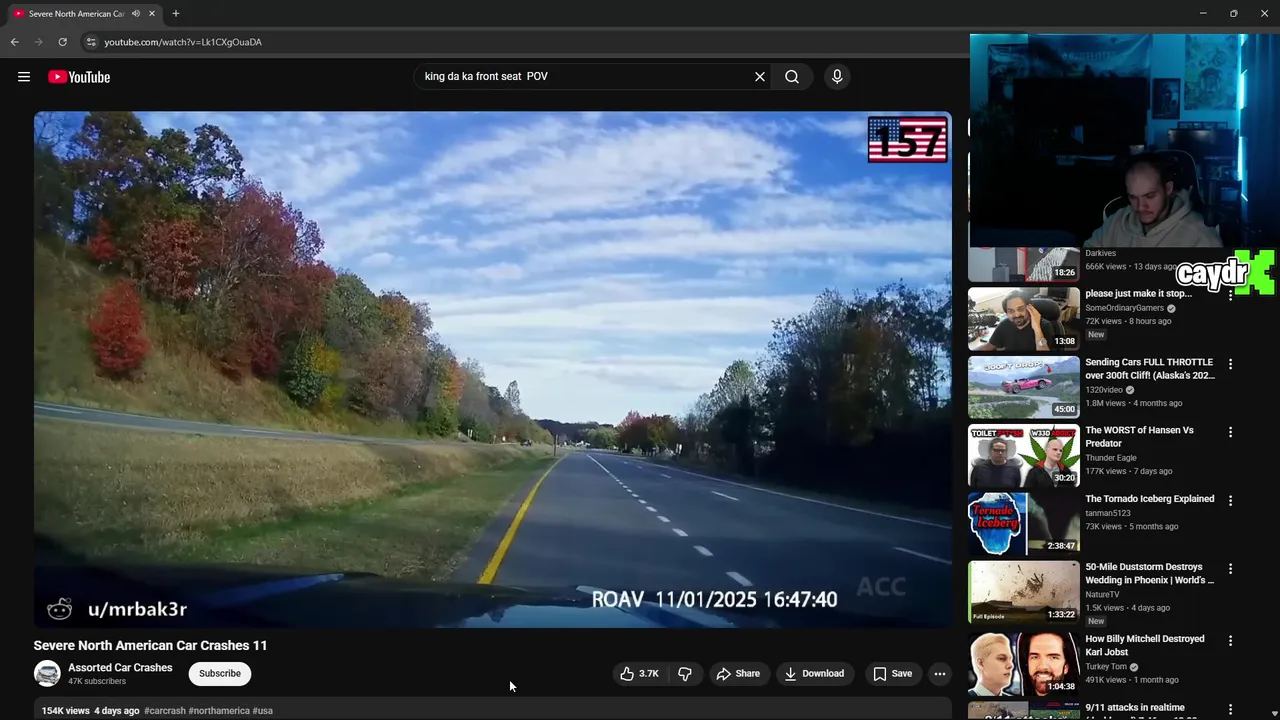1280x720 pixels.
Task: Save video to a playlist
Action: click(x=892, y=674)
